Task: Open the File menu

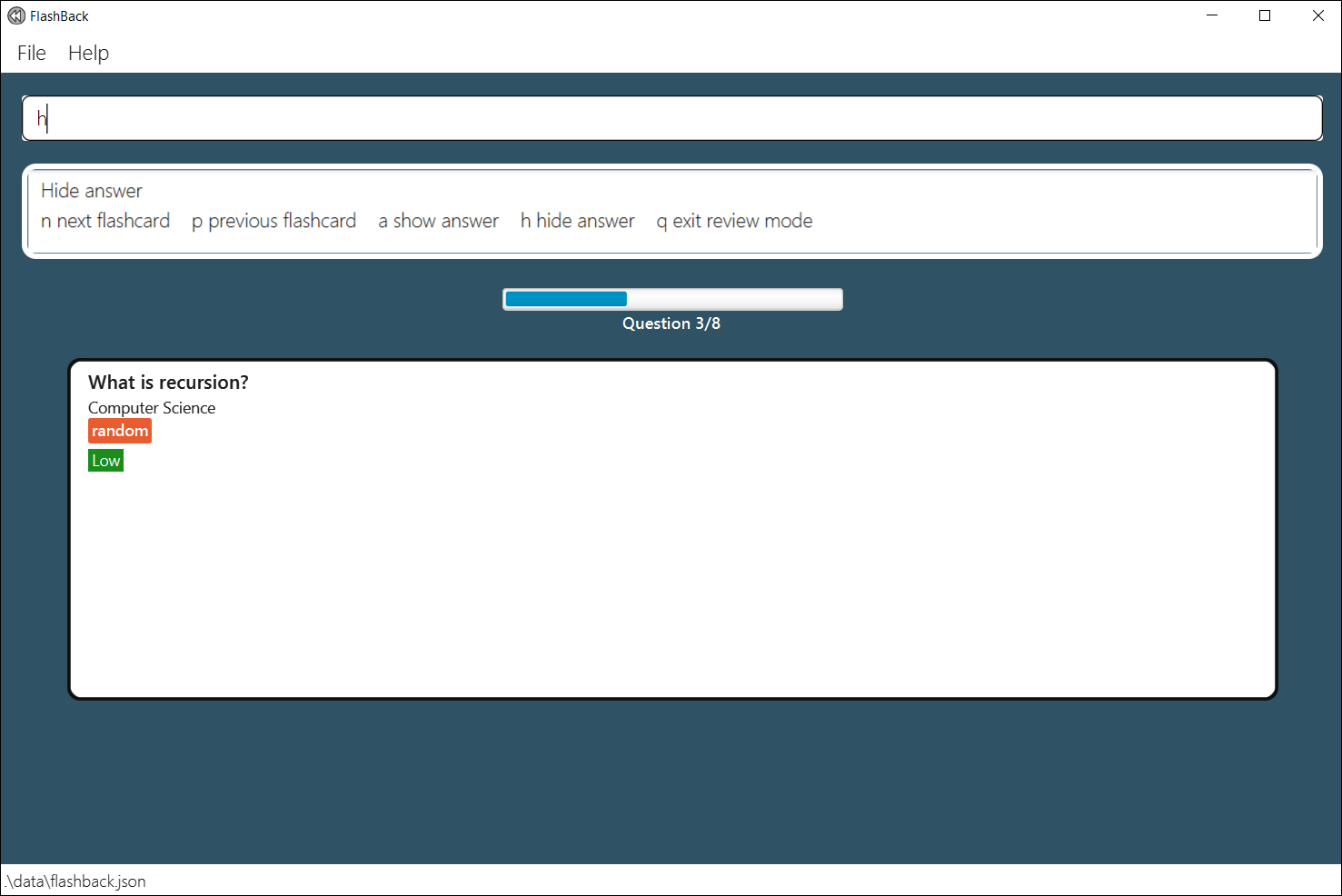Action: 31,53
